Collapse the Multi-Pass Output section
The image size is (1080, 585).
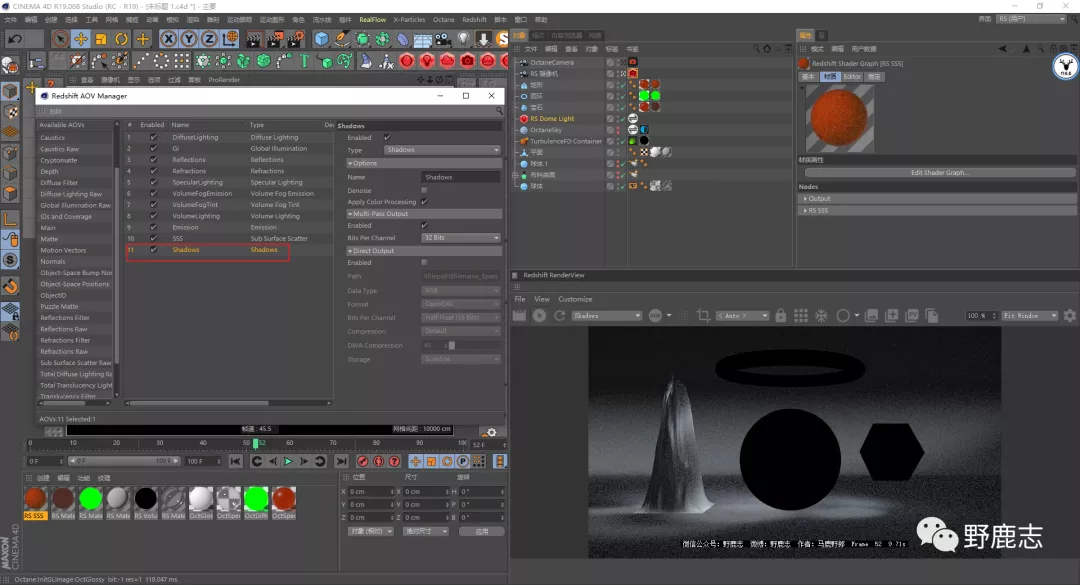(x=351, y=213)
